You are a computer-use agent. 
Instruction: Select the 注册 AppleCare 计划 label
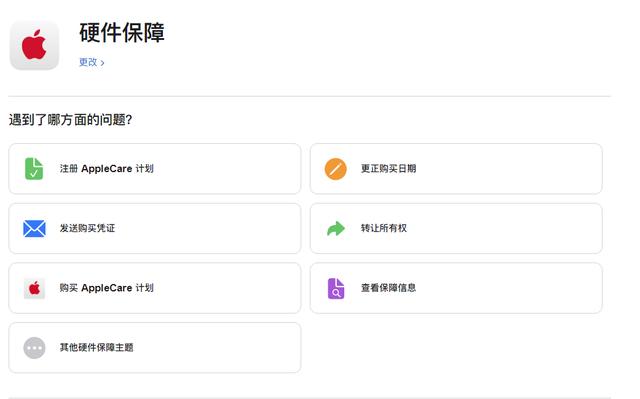[107, 168]
